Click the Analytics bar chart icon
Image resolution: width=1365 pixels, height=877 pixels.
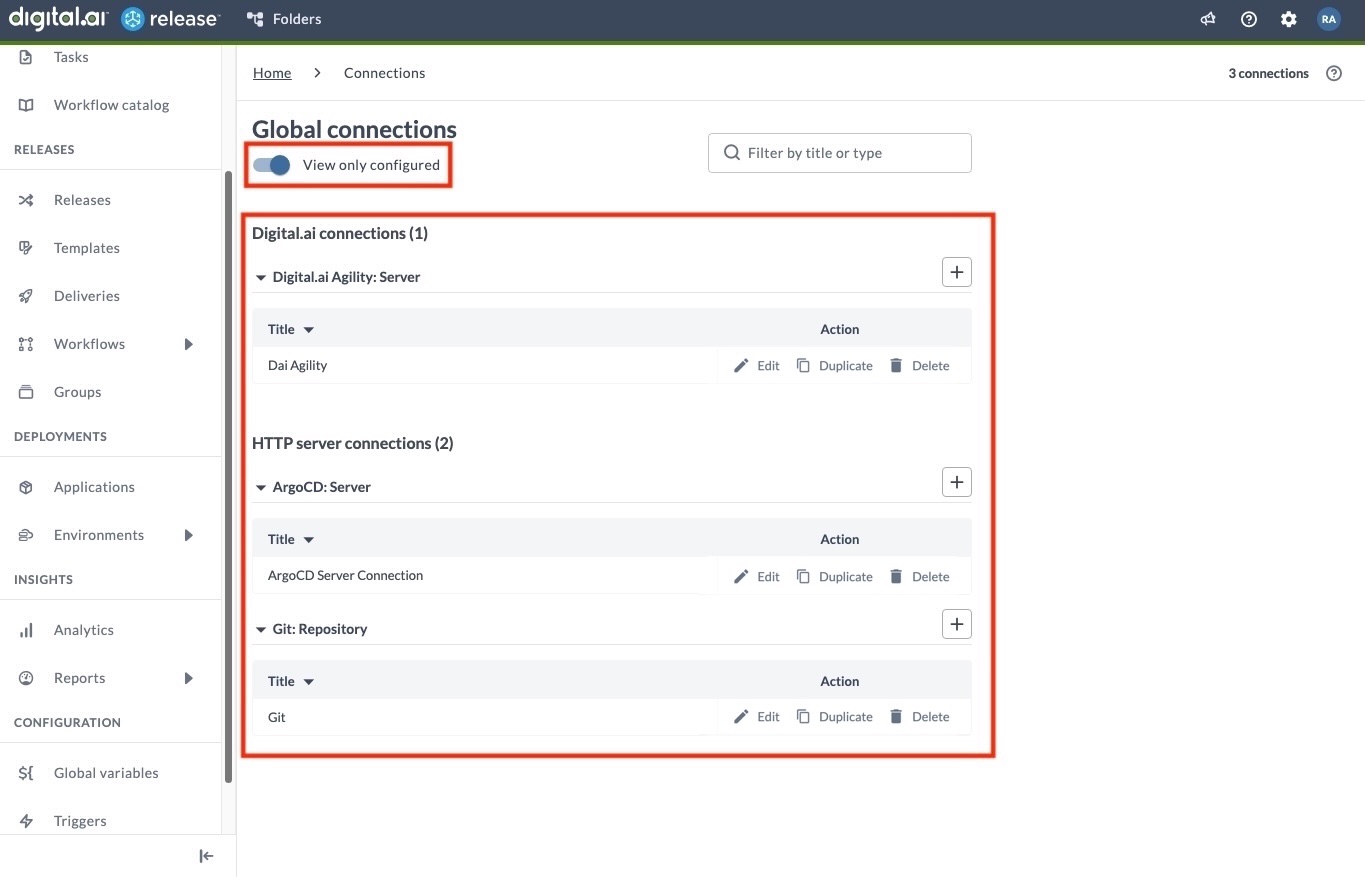tap(27, 630)
